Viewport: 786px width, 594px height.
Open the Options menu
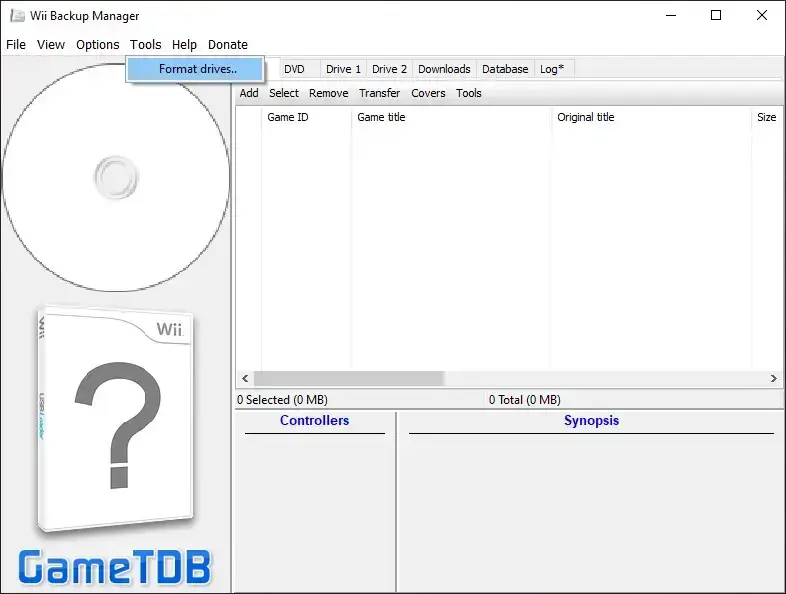point(98,45)
